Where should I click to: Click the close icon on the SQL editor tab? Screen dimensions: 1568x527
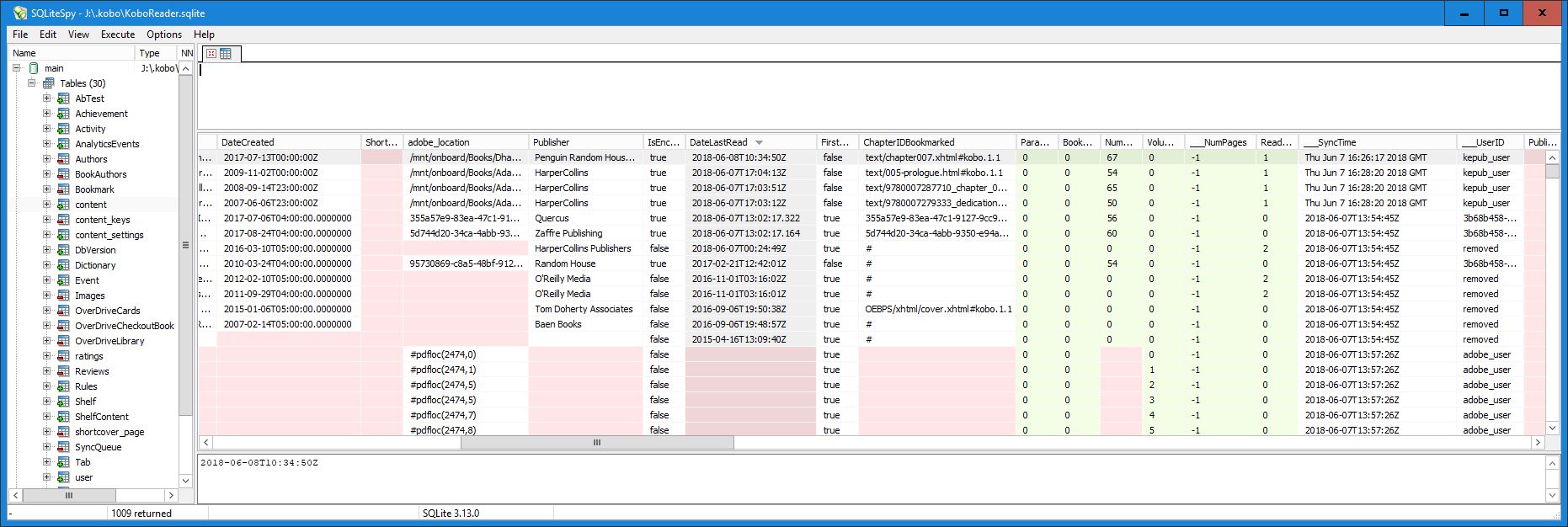(211, 53)
